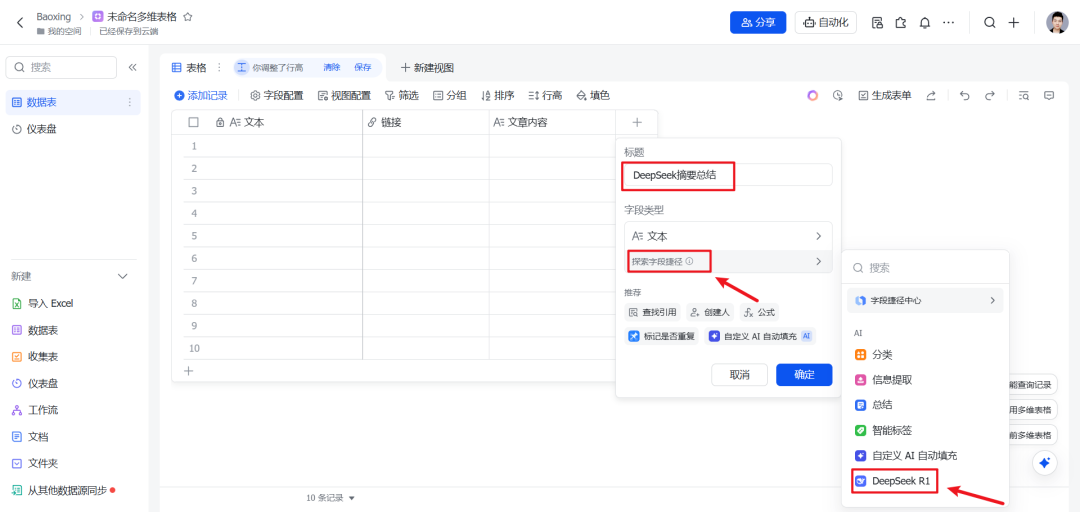The width and height of the screenshot is (1080, 512).
Task: Edit the 标题 field name input
Action: [728, 175]
